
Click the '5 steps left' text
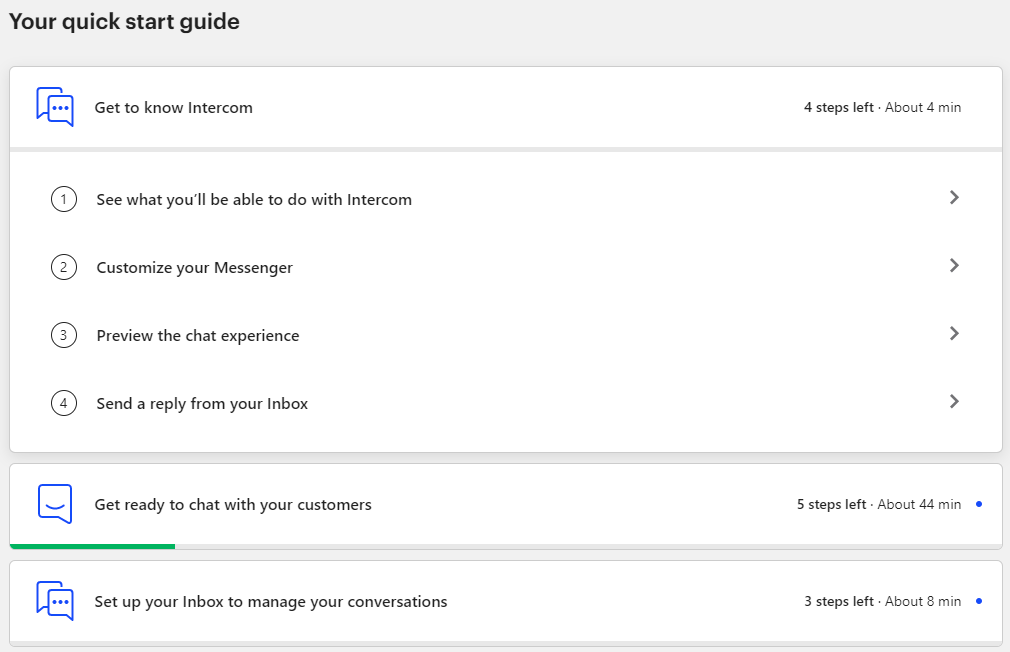(x=832, y=504)
